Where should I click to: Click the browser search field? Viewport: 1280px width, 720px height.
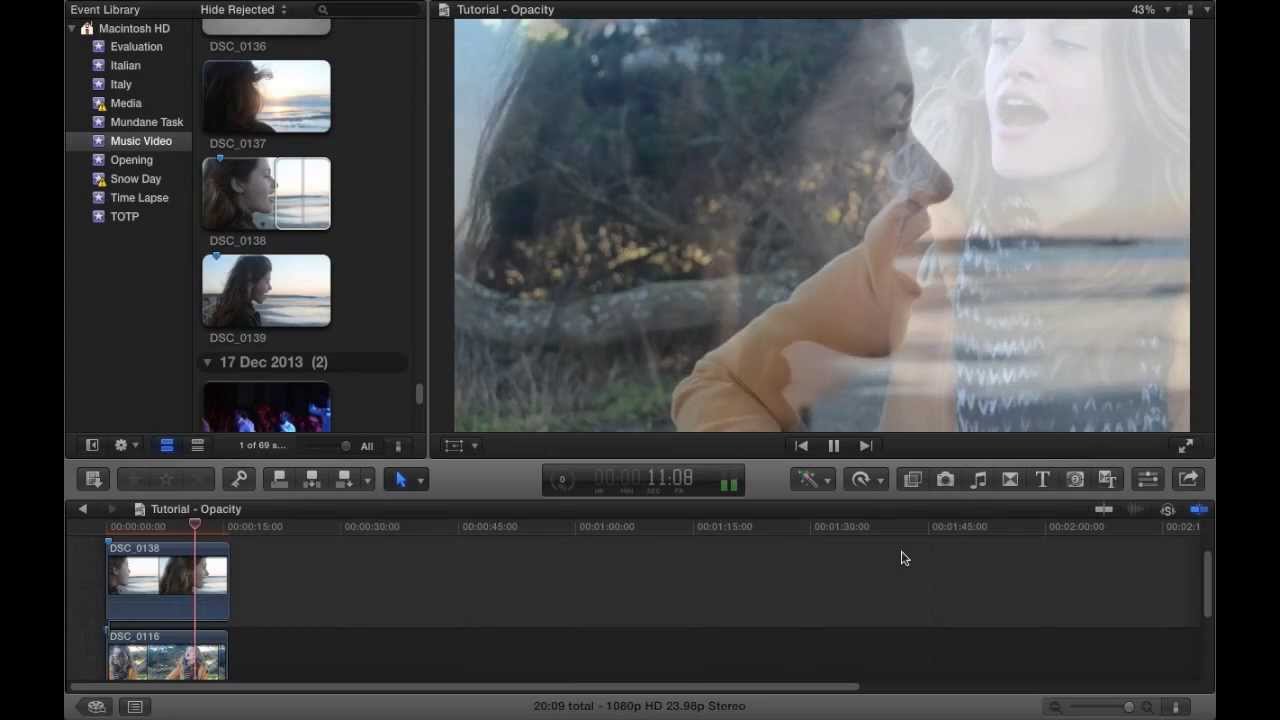[365, 10]
